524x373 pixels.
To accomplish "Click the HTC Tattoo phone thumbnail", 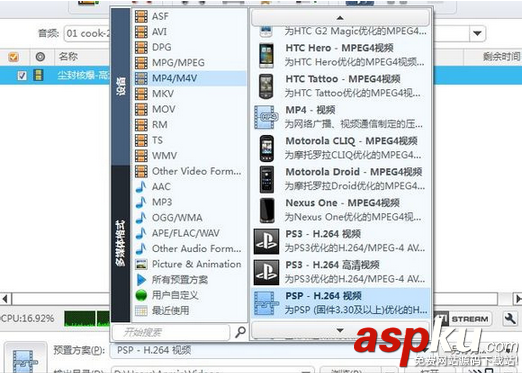I will tap(266, 86).
